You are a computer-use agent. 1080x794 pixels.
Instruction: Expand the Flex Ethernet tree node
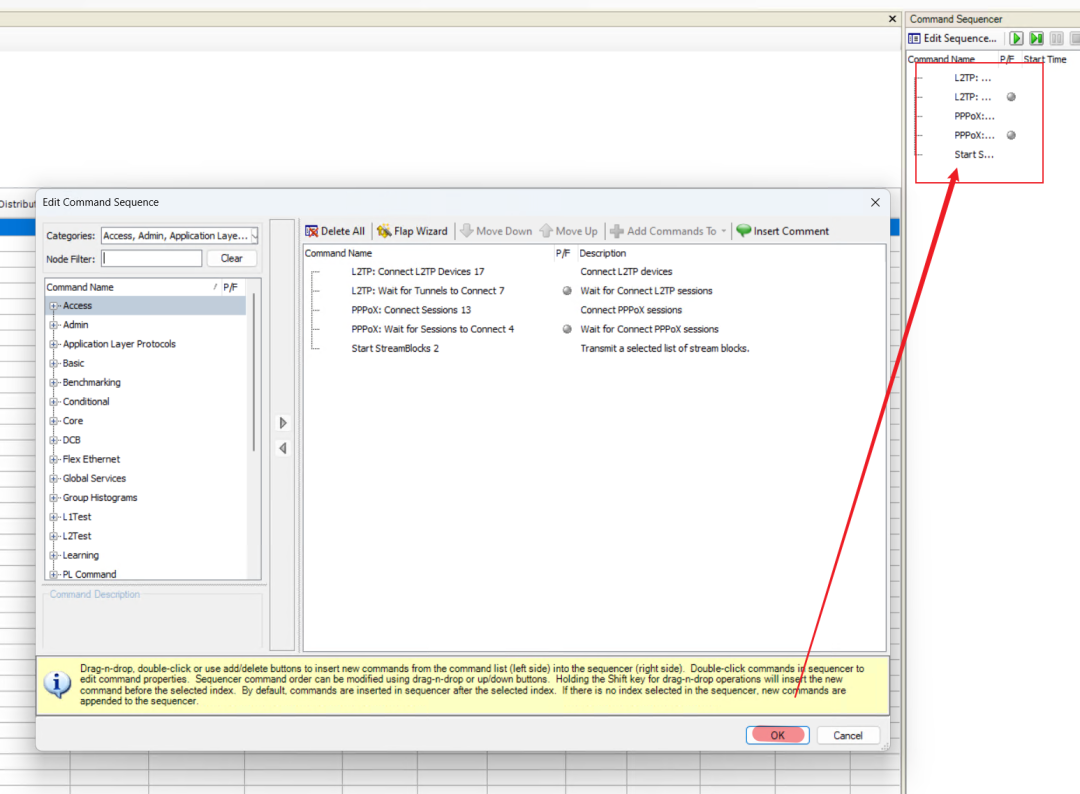(x=53, y=460)
